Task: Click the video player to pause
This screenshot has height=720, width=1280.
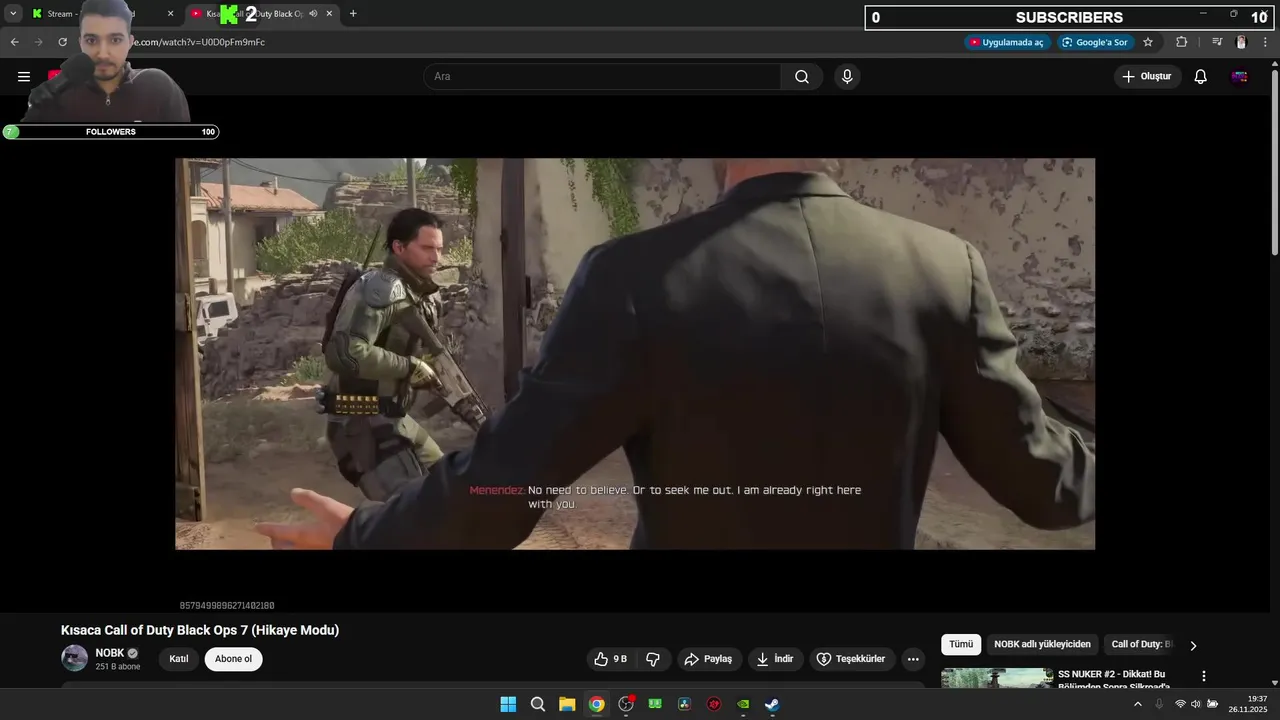Action: (x=635, y=353)
